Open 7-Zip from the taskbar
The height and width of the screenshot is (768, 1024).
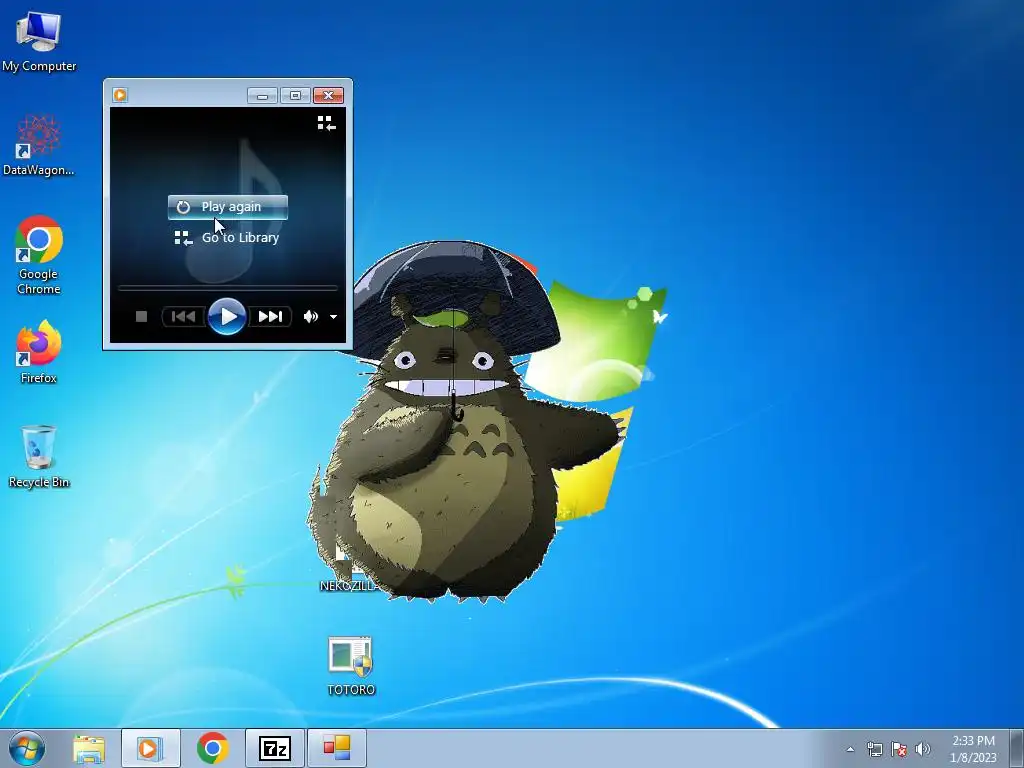[x=274, y=748]
